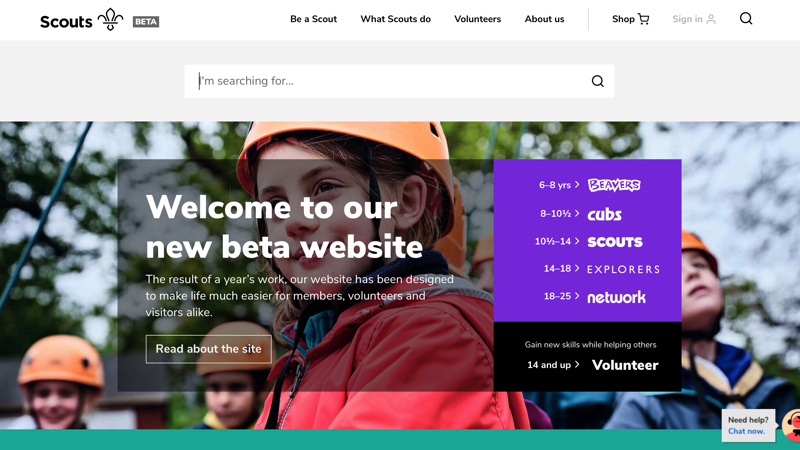Image resolution: width=800 pixels, height=450 pixels.
Task: Click the Read about the site button
Action: [208, 349]
